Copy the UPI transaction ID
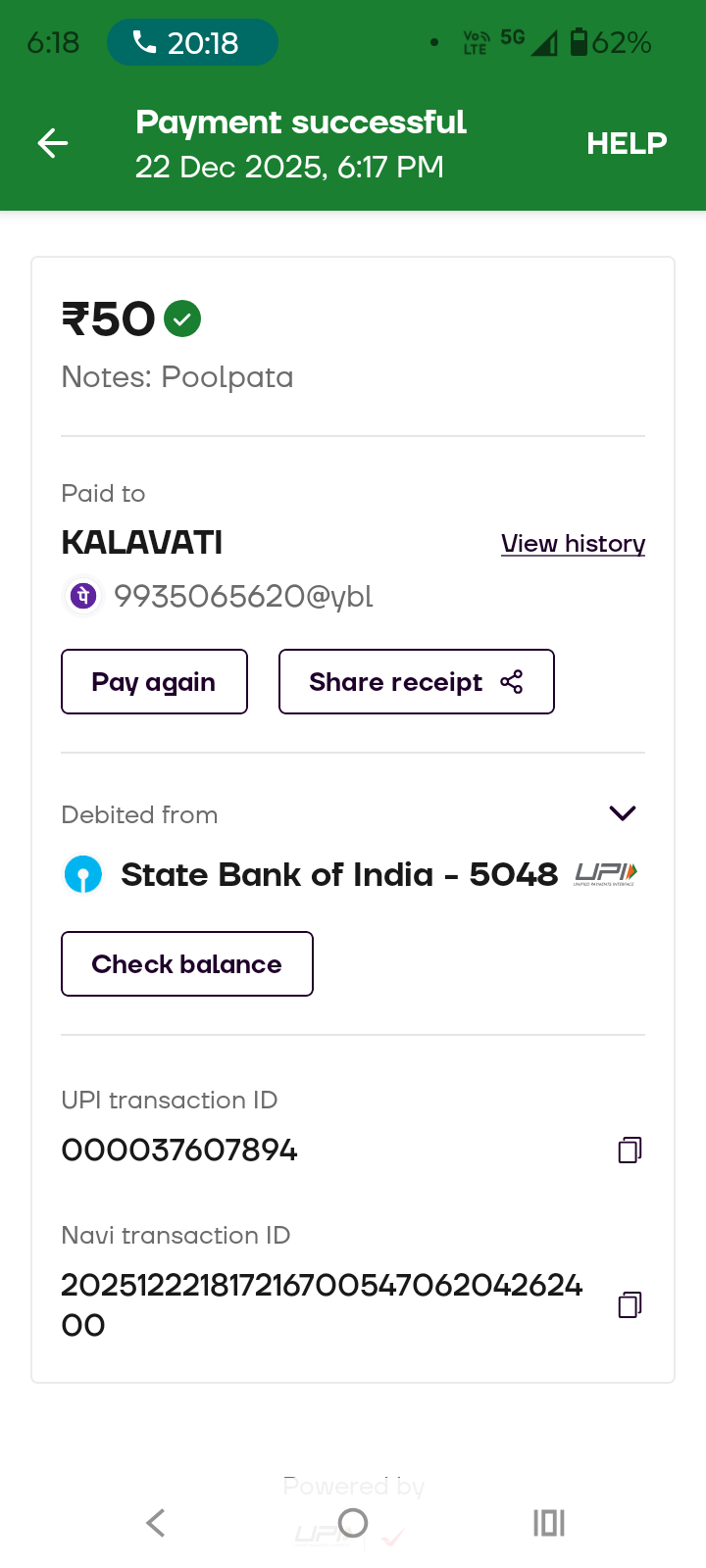Image resolution: width=706 pixels, height=1568 pixels. pos(630,1150)
